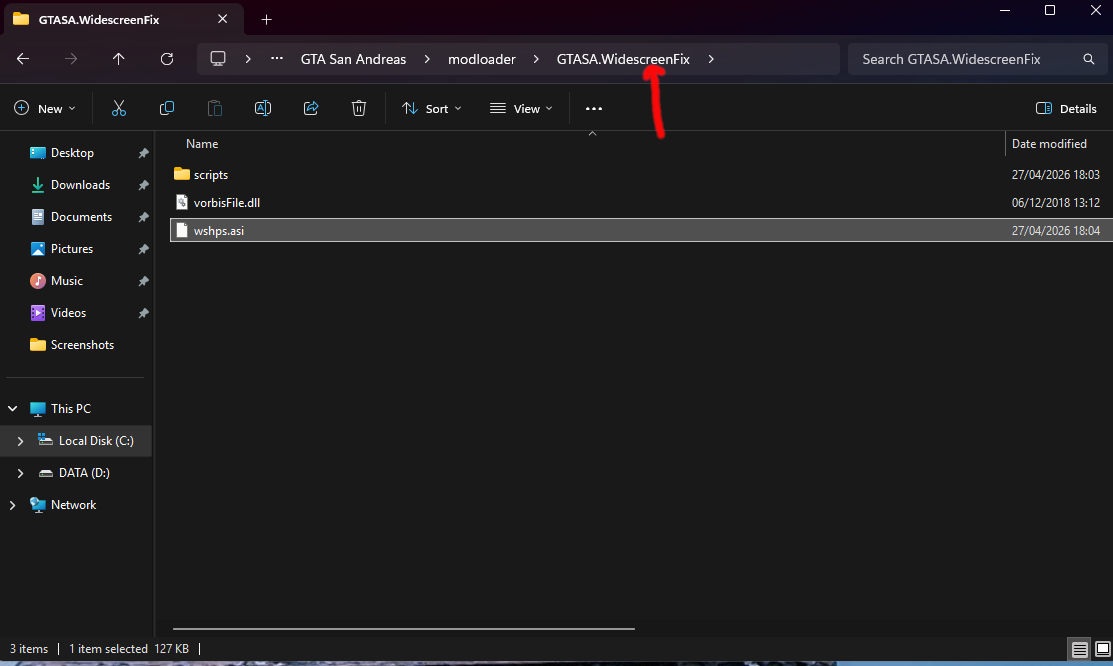The height and width of the screenshot is (666, 1113).
Task: Open Screenshots folder in navigation pane
Action: point(82,344)
